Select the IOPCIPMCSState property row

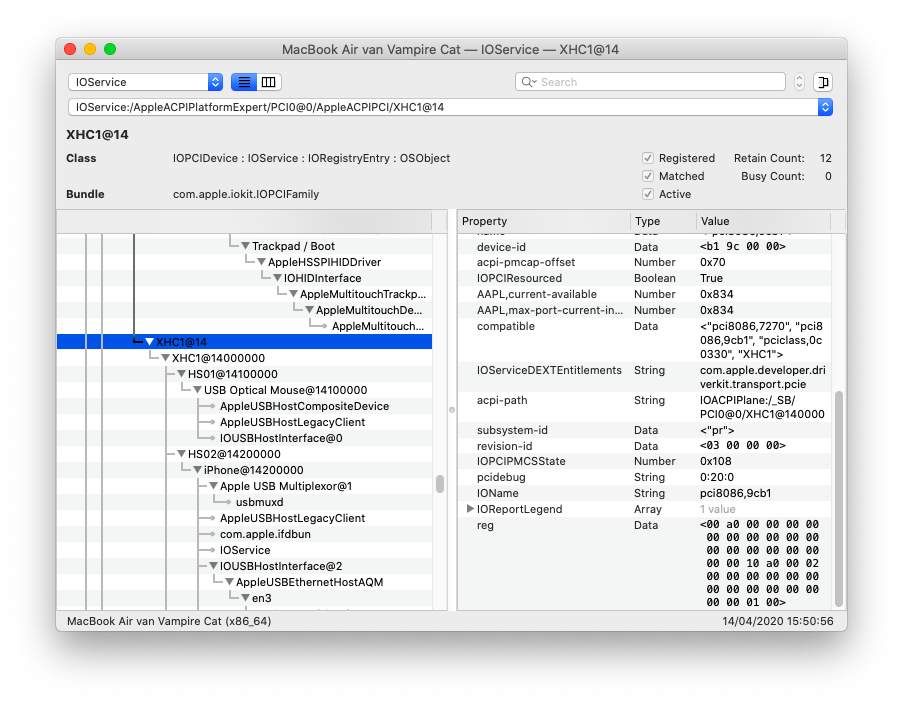pyautogui.click(x=645, y=461)
